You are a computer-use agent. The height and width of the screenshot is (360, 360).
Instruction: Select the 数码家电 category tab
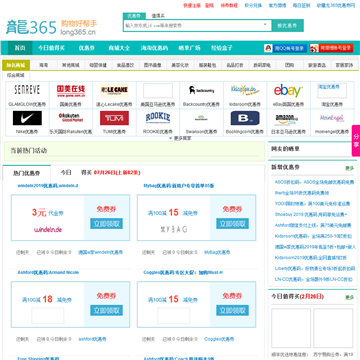click(262, 65)
